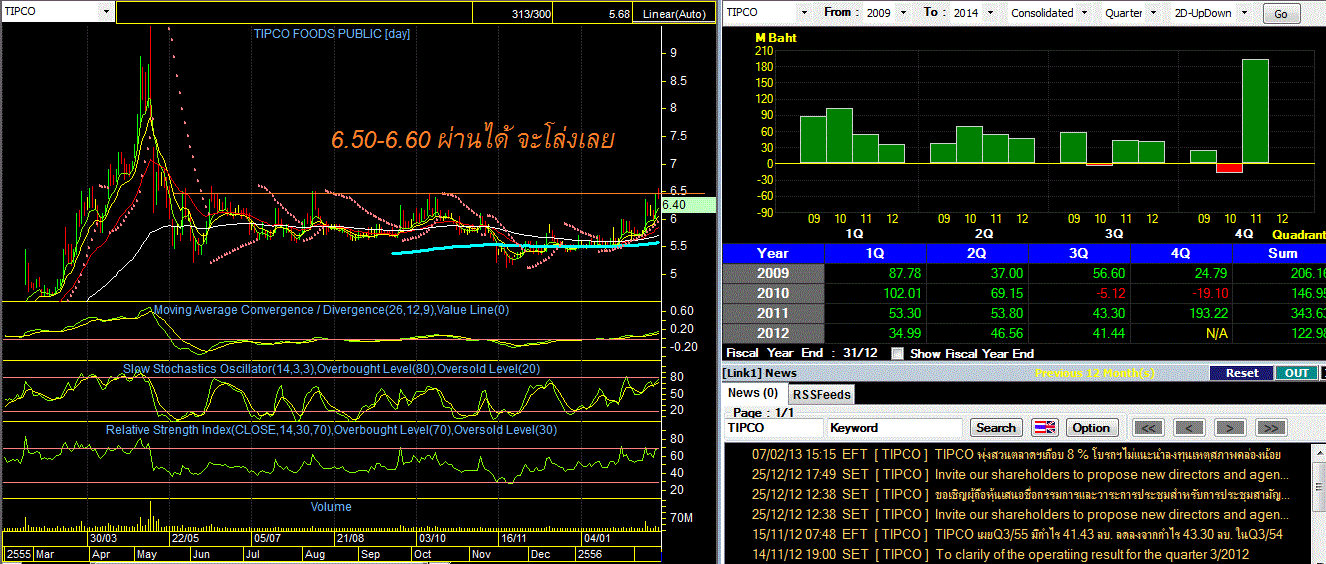Click the Linear(Auto) scale label
This screenshot has width=1326, height=564.
674,14
